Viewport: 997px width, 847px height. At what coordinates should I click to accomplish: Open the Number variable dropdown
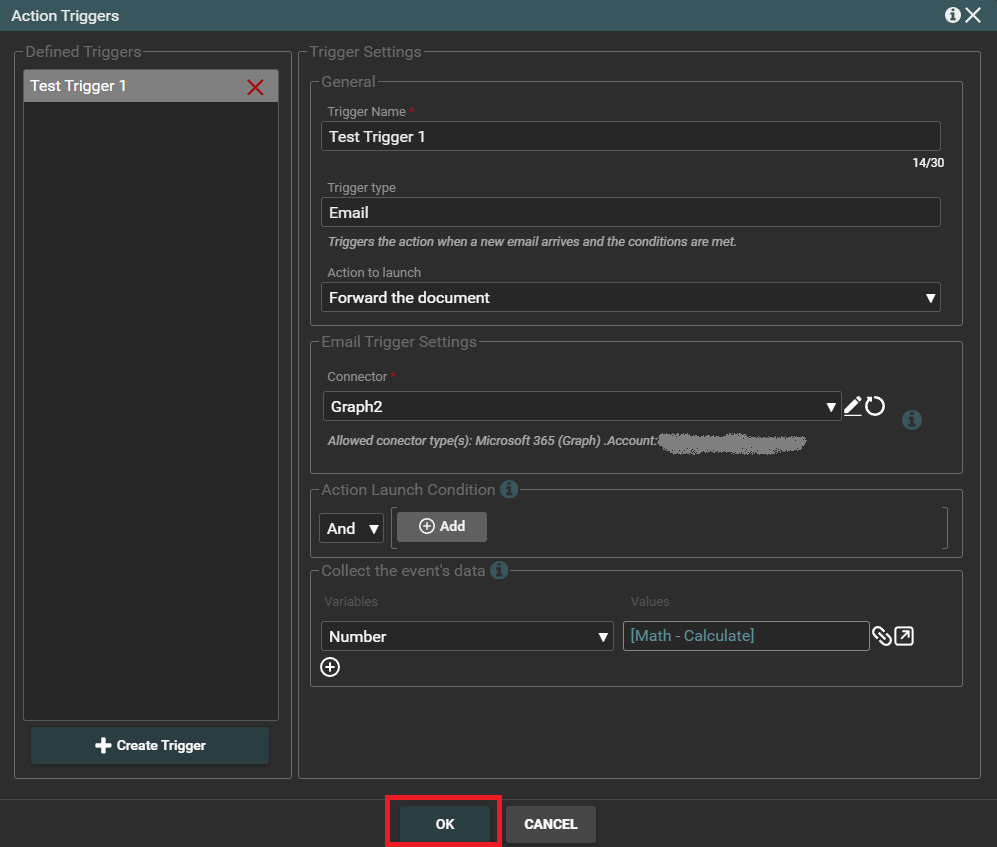[467, 636]
